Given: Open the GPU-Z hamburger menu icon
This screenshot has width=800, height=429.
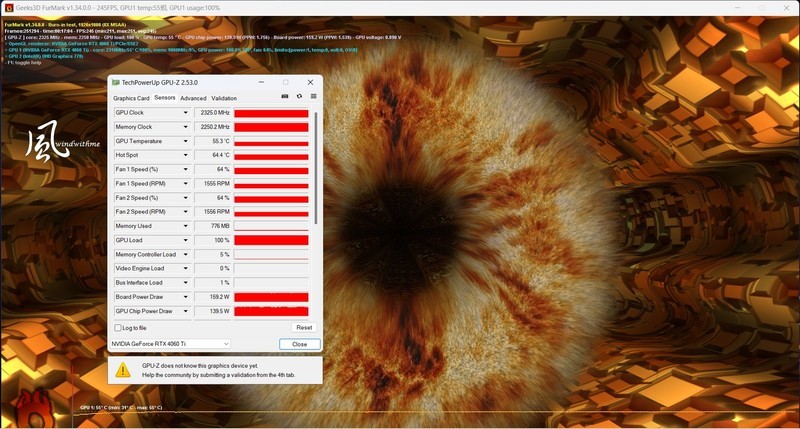Looking at the screenshot, I should (313, 96).
